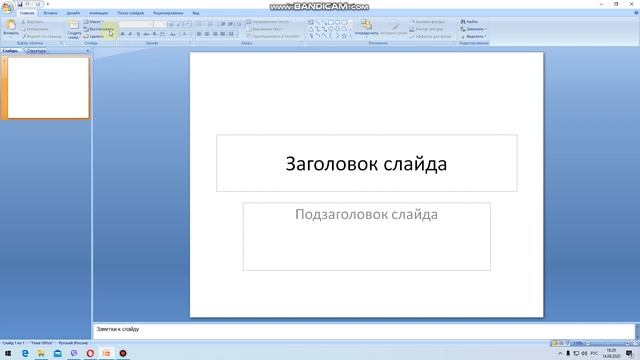Open Shape Outline (Контур фигуры) dropdown
Viewport: 640px width, 360px height.
point(427,29)
